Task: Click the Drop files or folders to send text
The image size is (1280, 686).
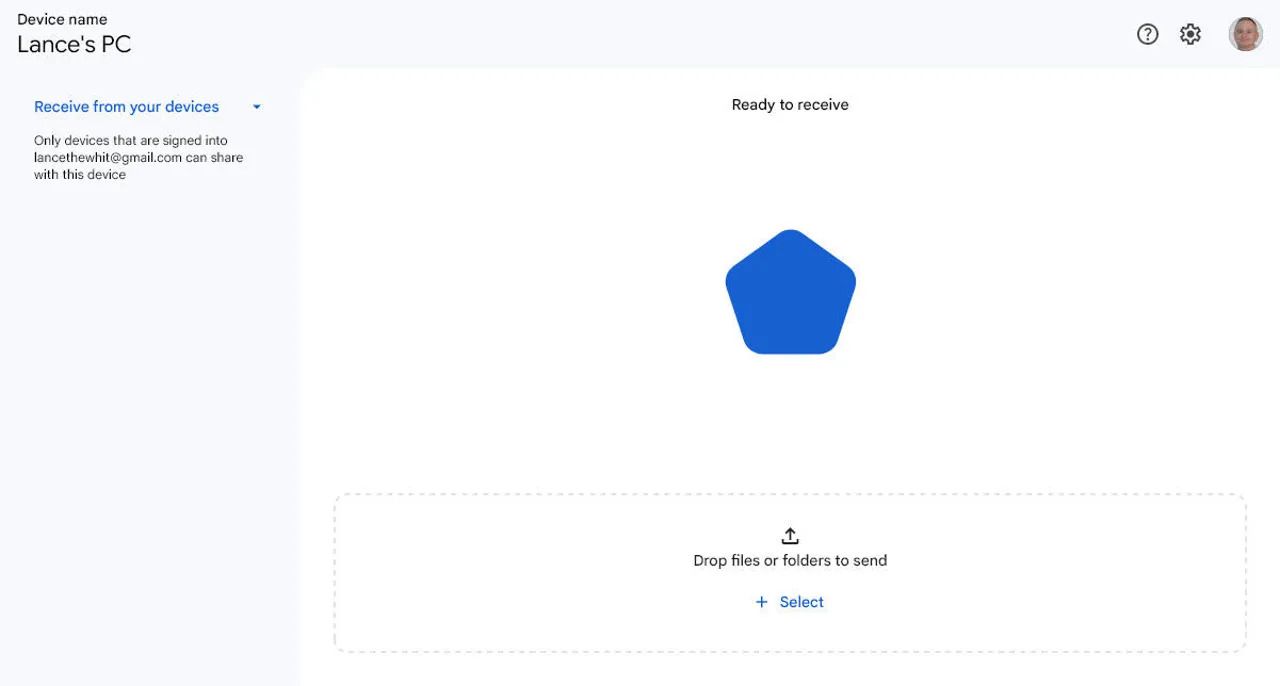Action: click(x=790, y=561)
